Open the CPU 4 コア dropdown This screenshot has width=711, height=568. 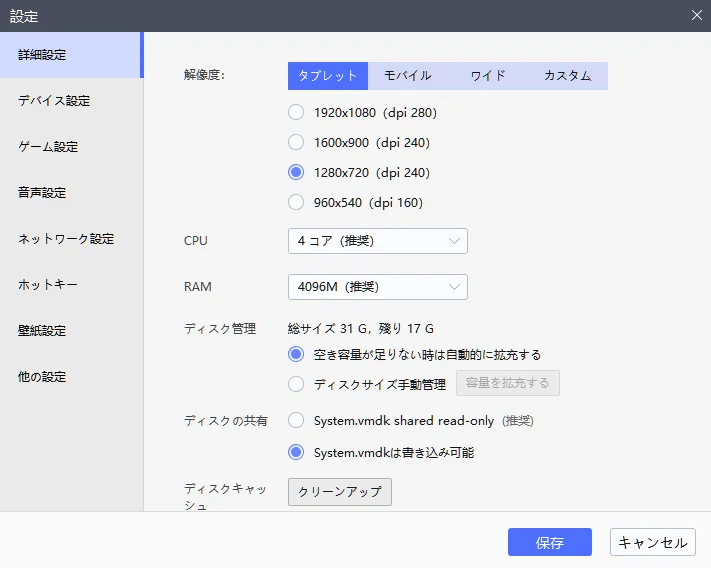pos(378,241)
